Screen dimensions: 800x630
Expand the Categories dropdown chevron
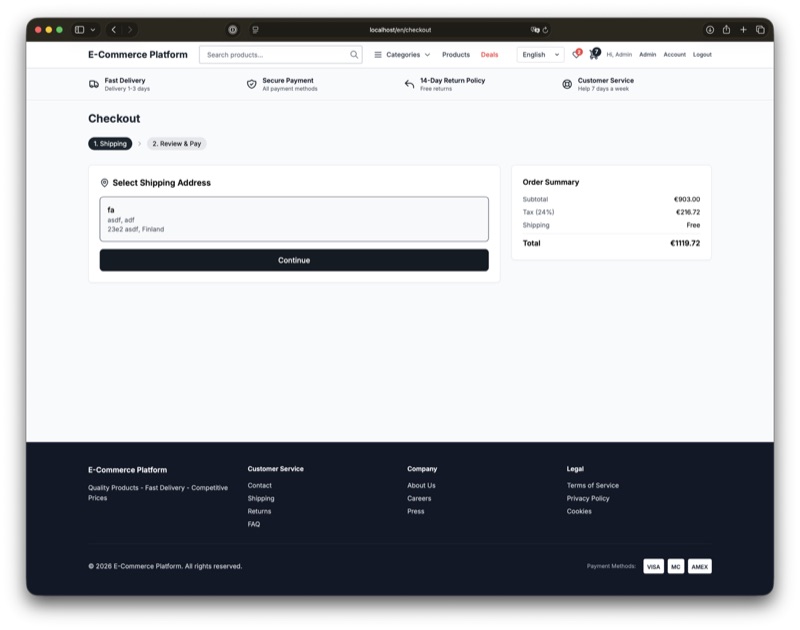point(428,55)
